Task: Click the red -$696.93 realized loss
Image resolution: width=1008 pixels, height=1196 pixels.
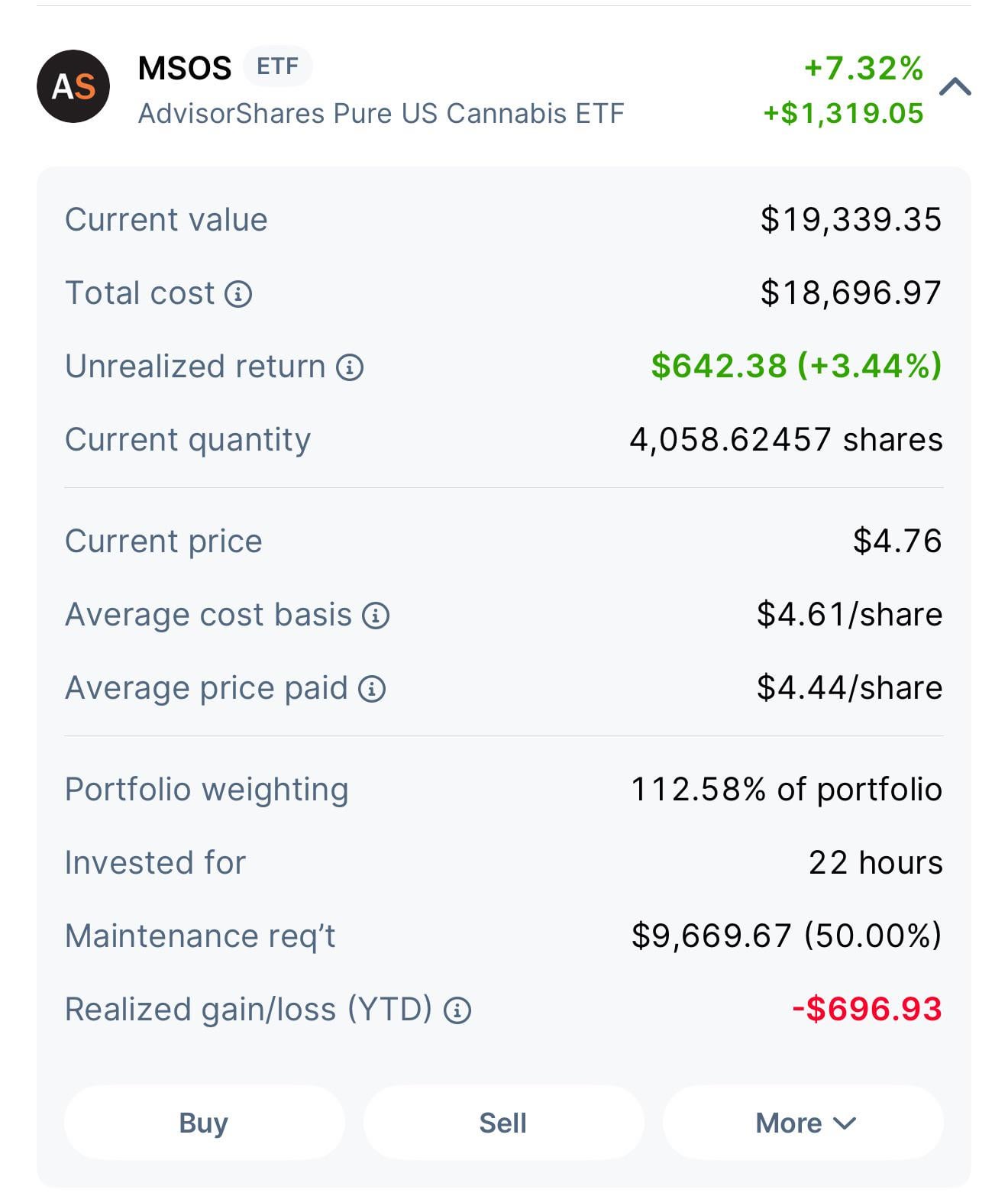Action: [x=867, y=1010]
